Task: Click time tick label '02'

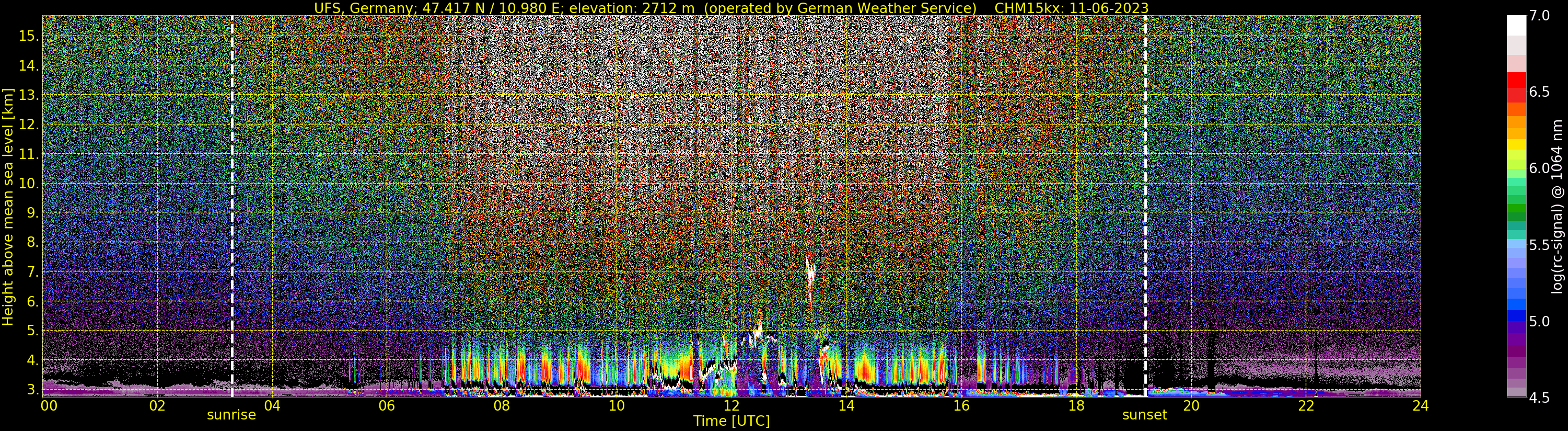Action: 157,406
